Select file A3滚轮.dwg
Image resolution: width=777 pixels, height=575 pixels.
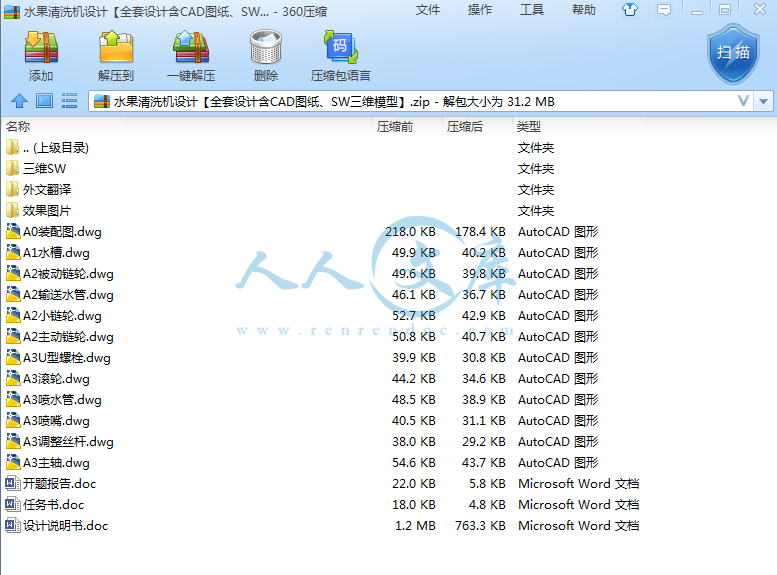point(56,379)
